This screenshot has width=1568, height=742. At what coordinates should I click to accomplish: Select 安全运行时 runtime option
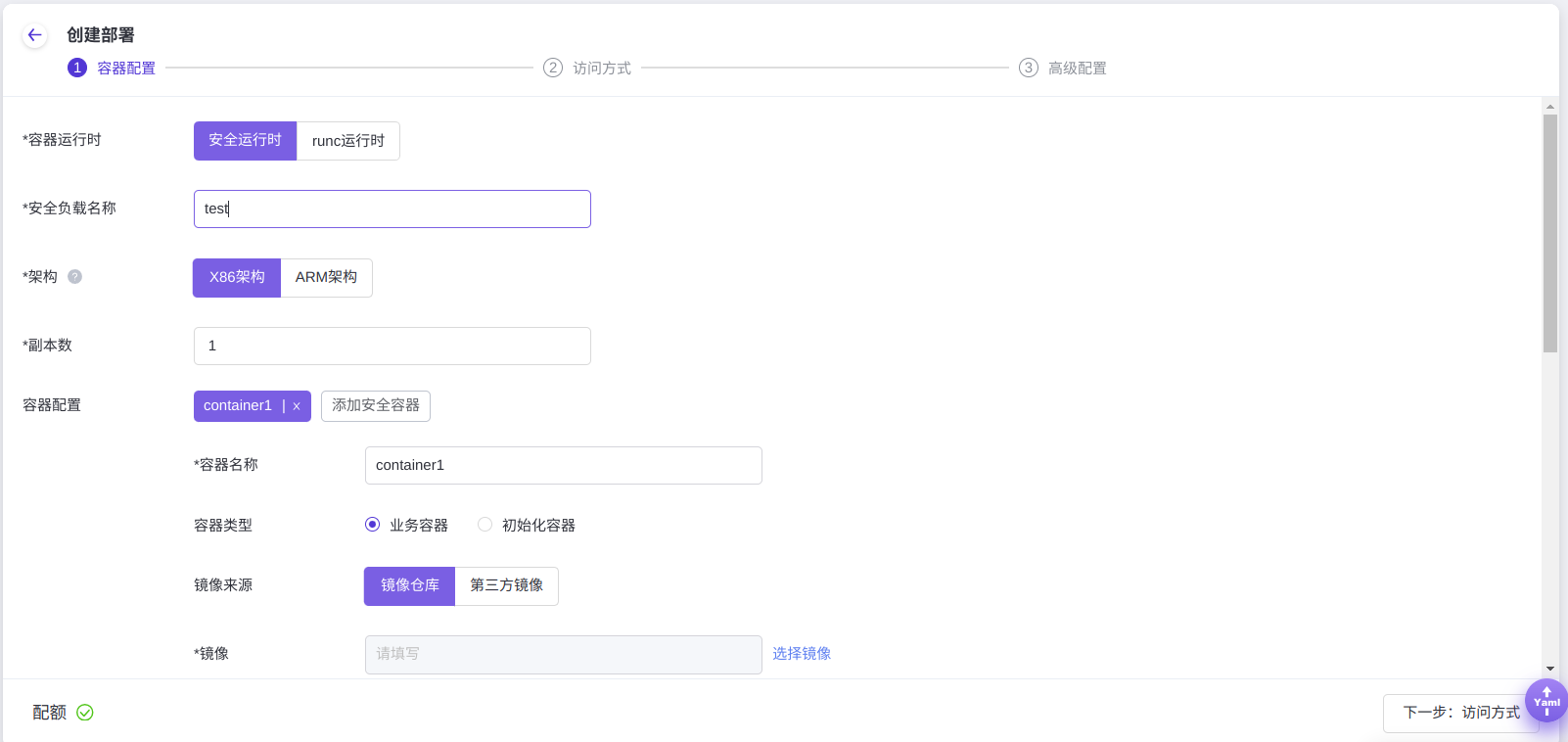(x=245, y=141)
